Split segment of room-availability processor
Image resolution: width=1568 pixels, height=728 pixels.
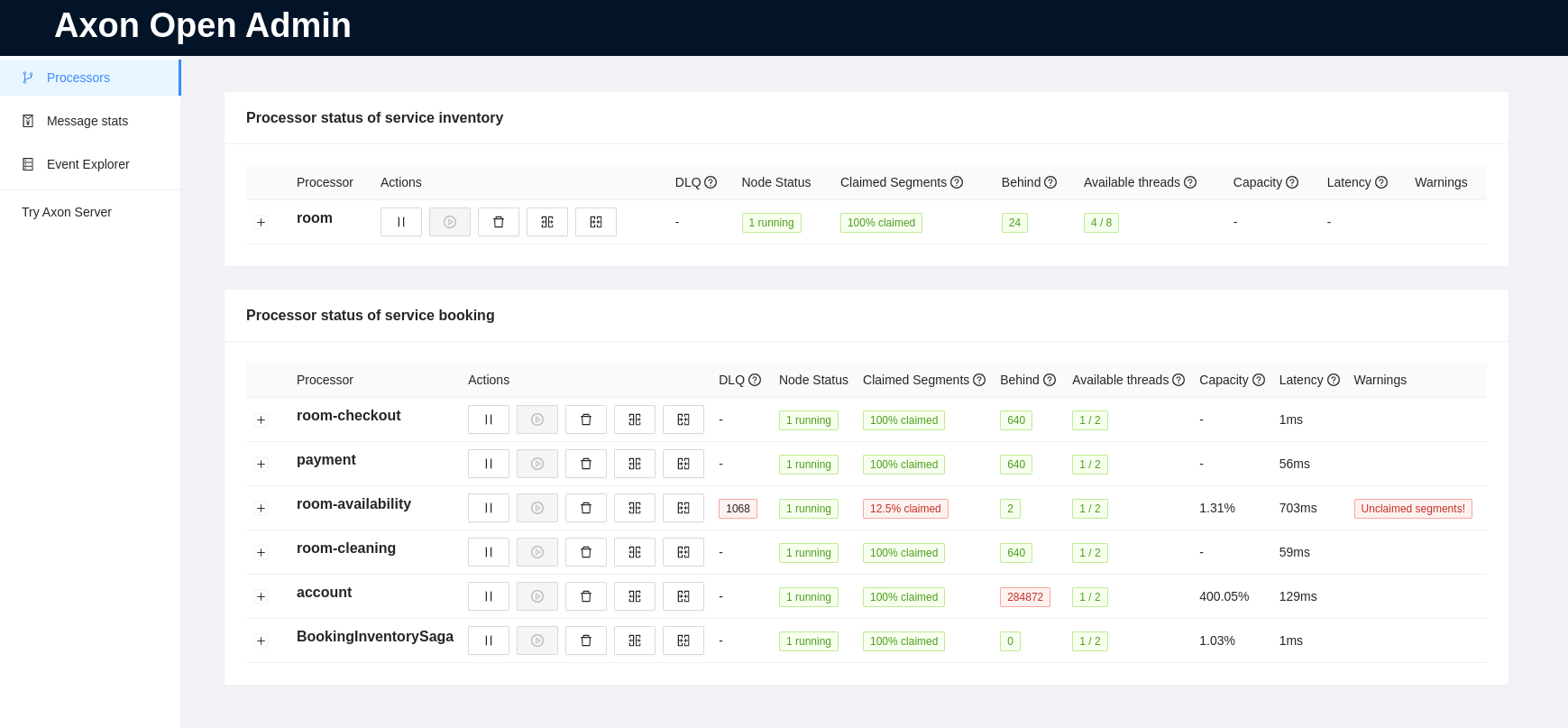click(635, 508)
